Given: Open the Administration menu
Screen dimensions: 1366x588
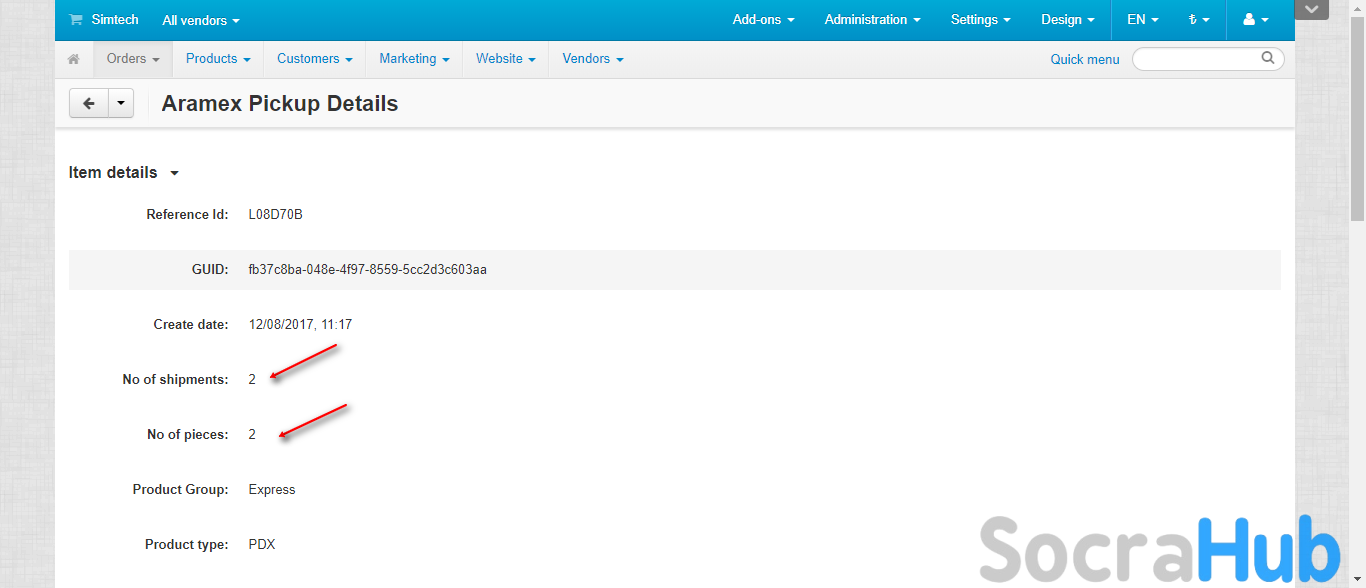Looking at the screenshot, I should coord(872,20).
